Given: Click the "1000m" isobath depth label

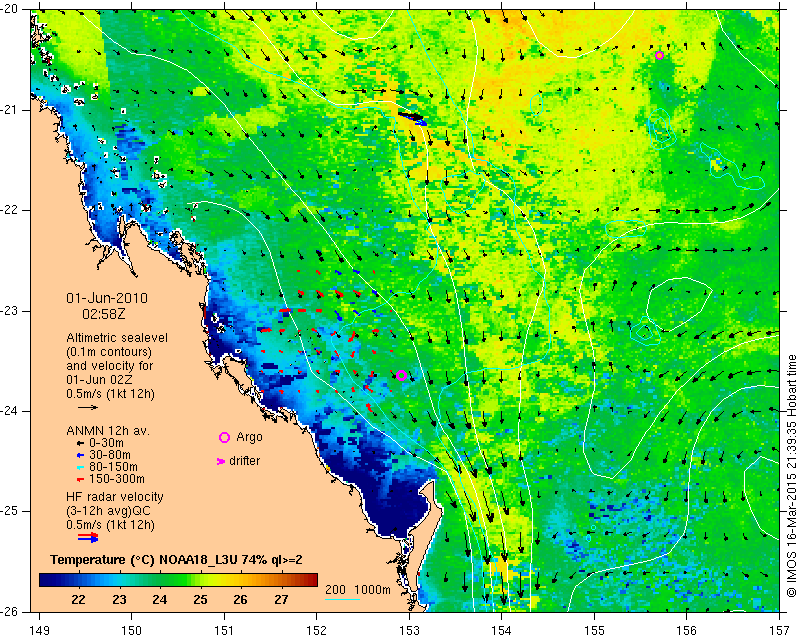Looking at the screenshot, I should tap(372, 590).
